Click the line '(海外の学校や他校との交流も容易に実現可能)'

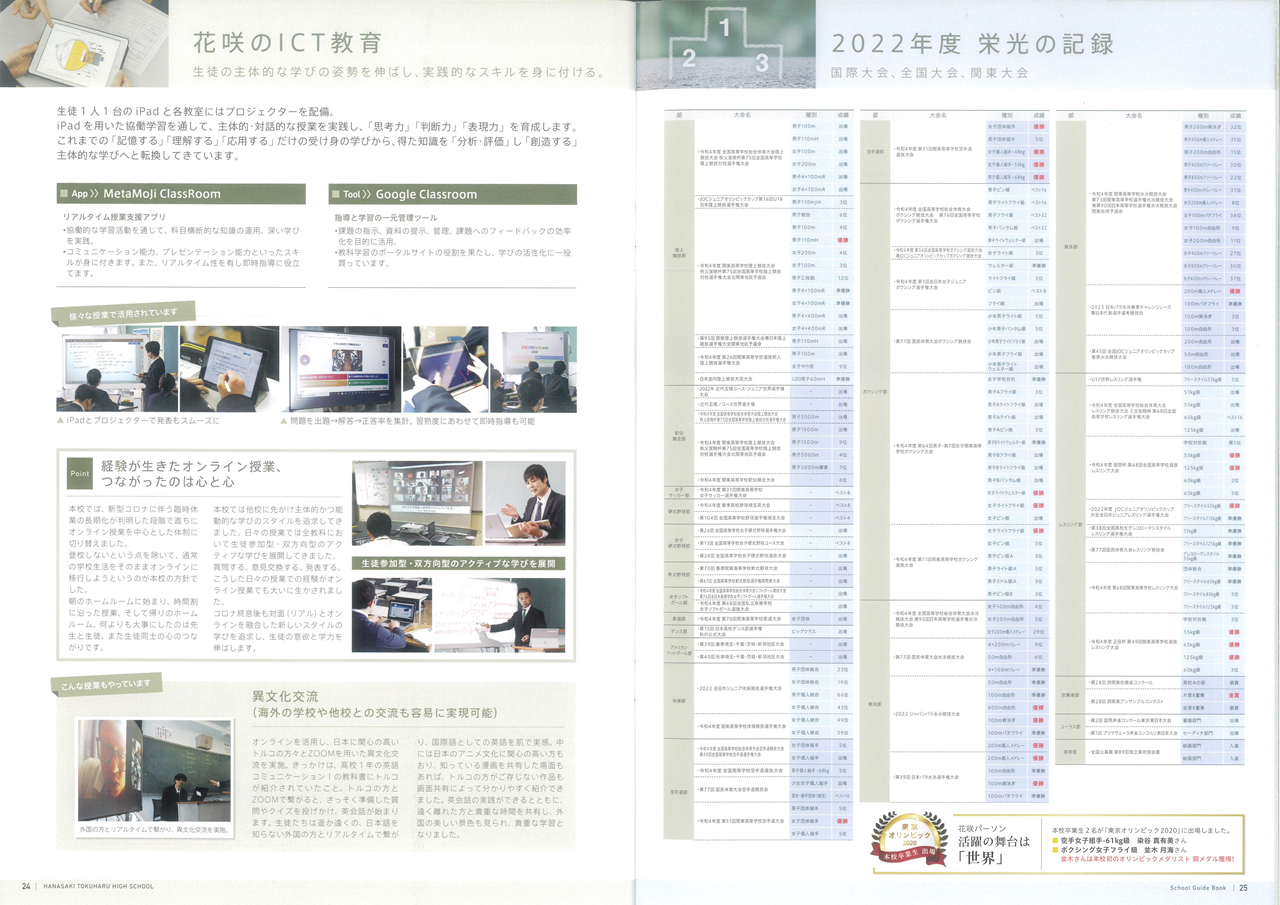(374, 713)
